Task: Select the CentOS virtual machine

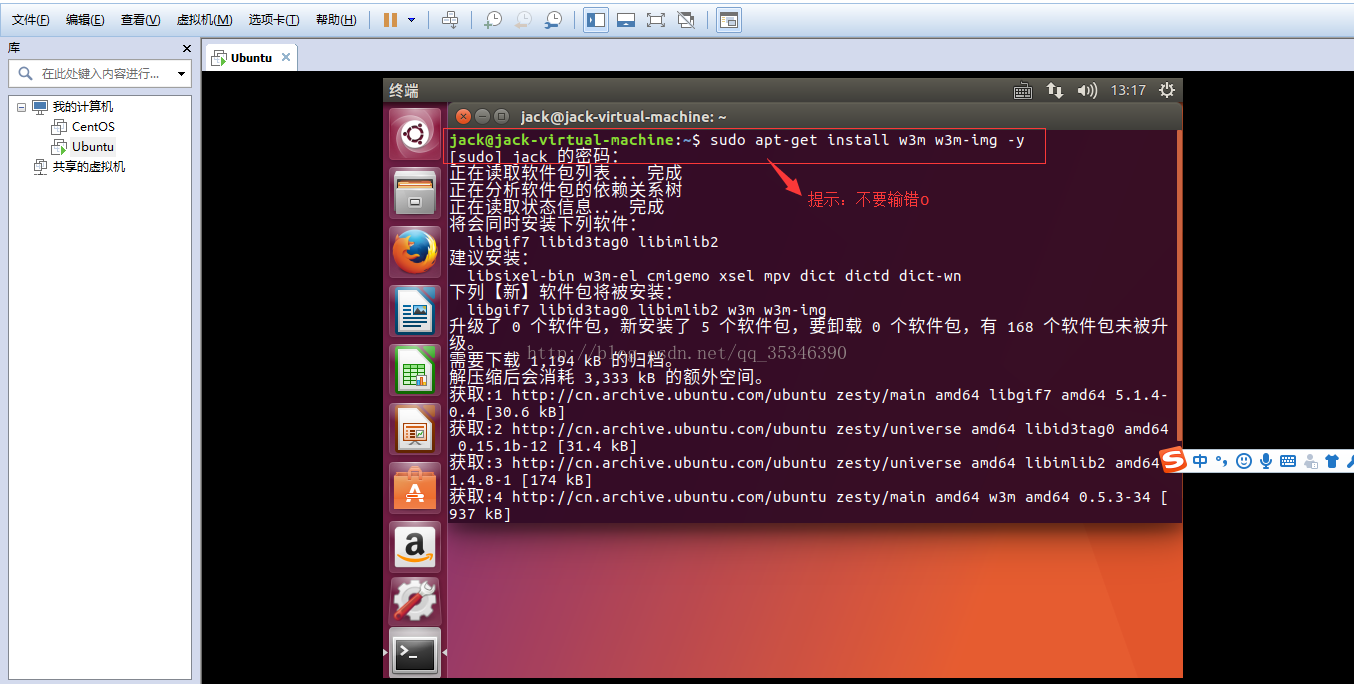Action: [x=93, y=127]
